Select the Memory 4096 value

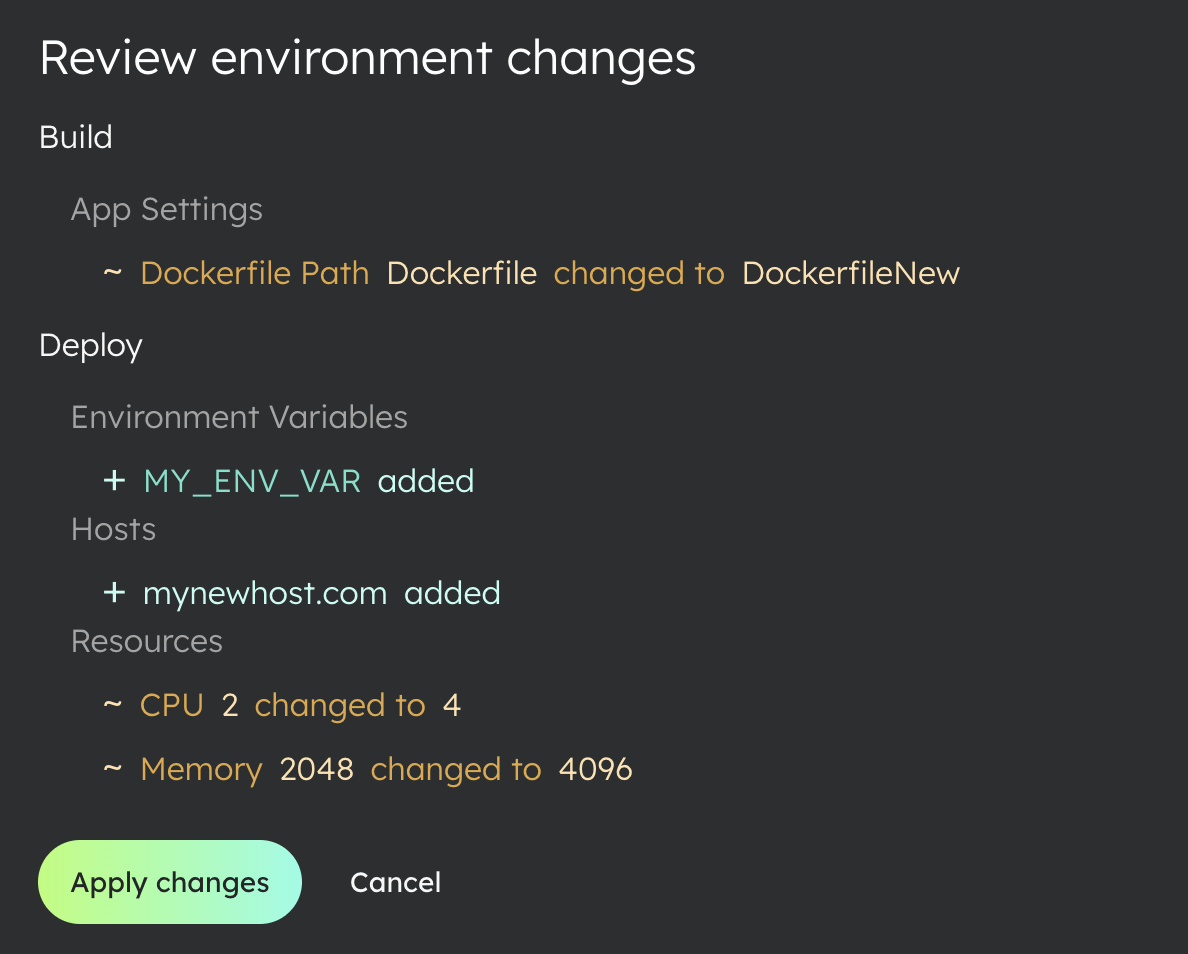pyautogui.click(x=595, y=768)
